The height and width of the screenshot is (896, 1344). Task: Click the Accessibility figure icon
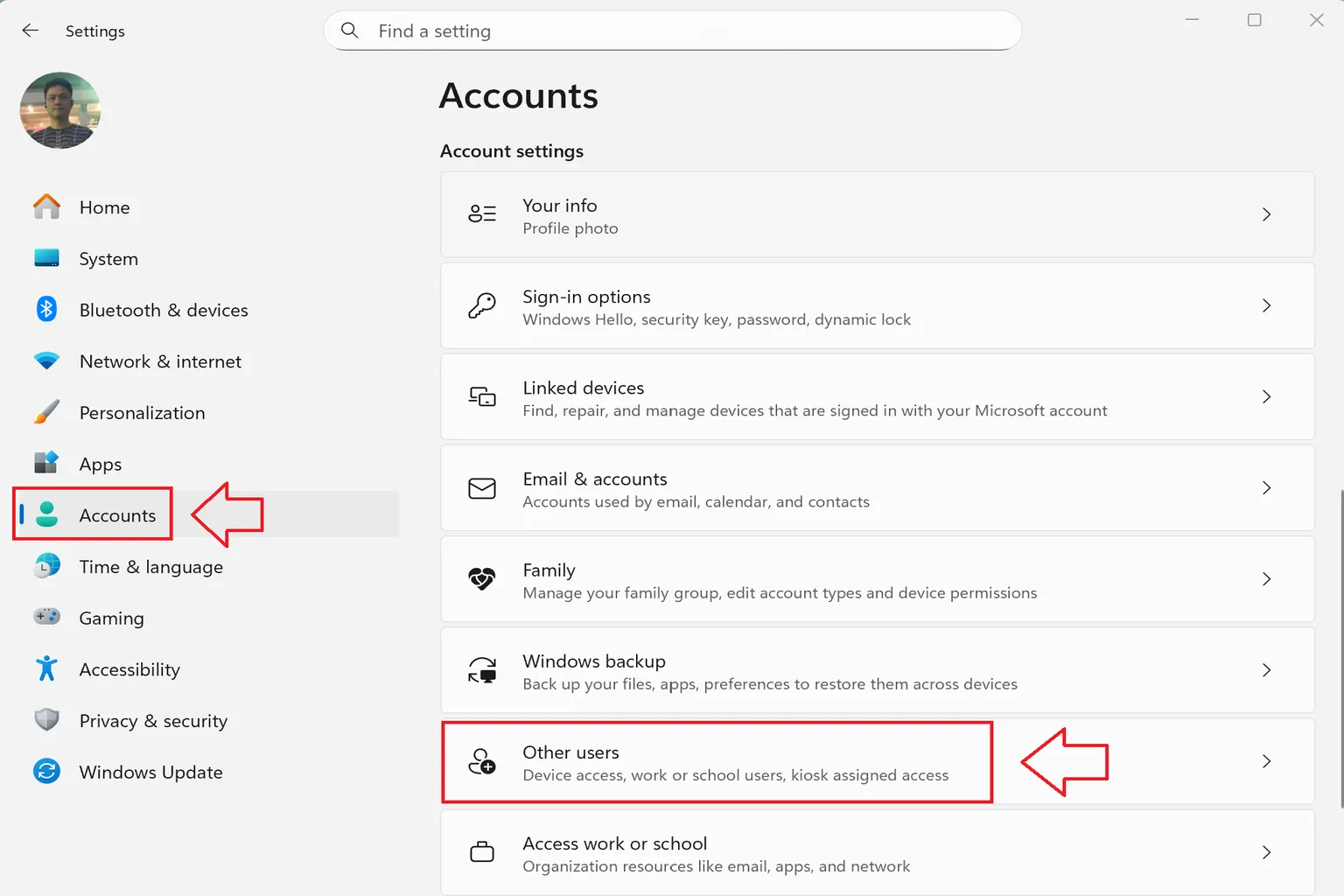tap(46, 668)
